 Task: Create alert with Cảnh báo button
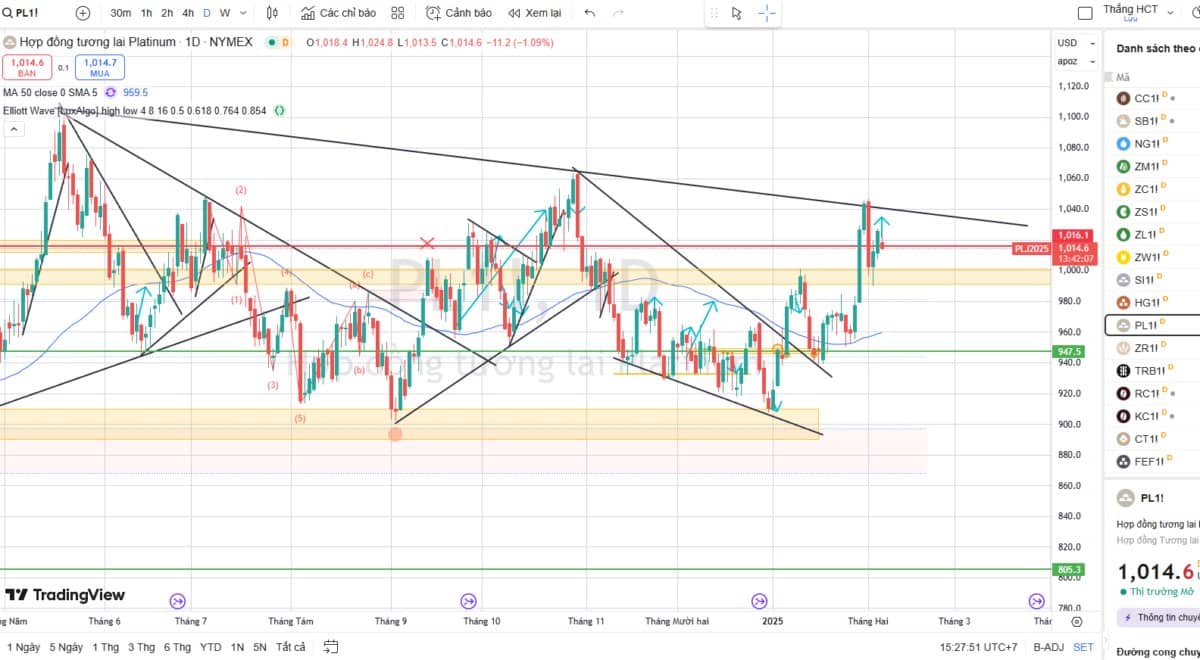459,13
